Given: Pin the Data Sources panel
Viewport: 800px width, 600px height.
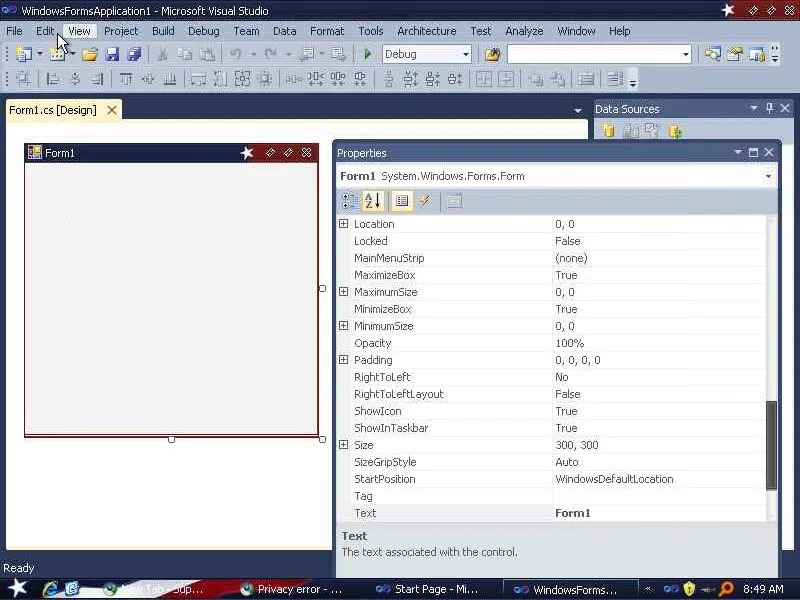Looking at the screenshot, I should [x=769, y=108].
